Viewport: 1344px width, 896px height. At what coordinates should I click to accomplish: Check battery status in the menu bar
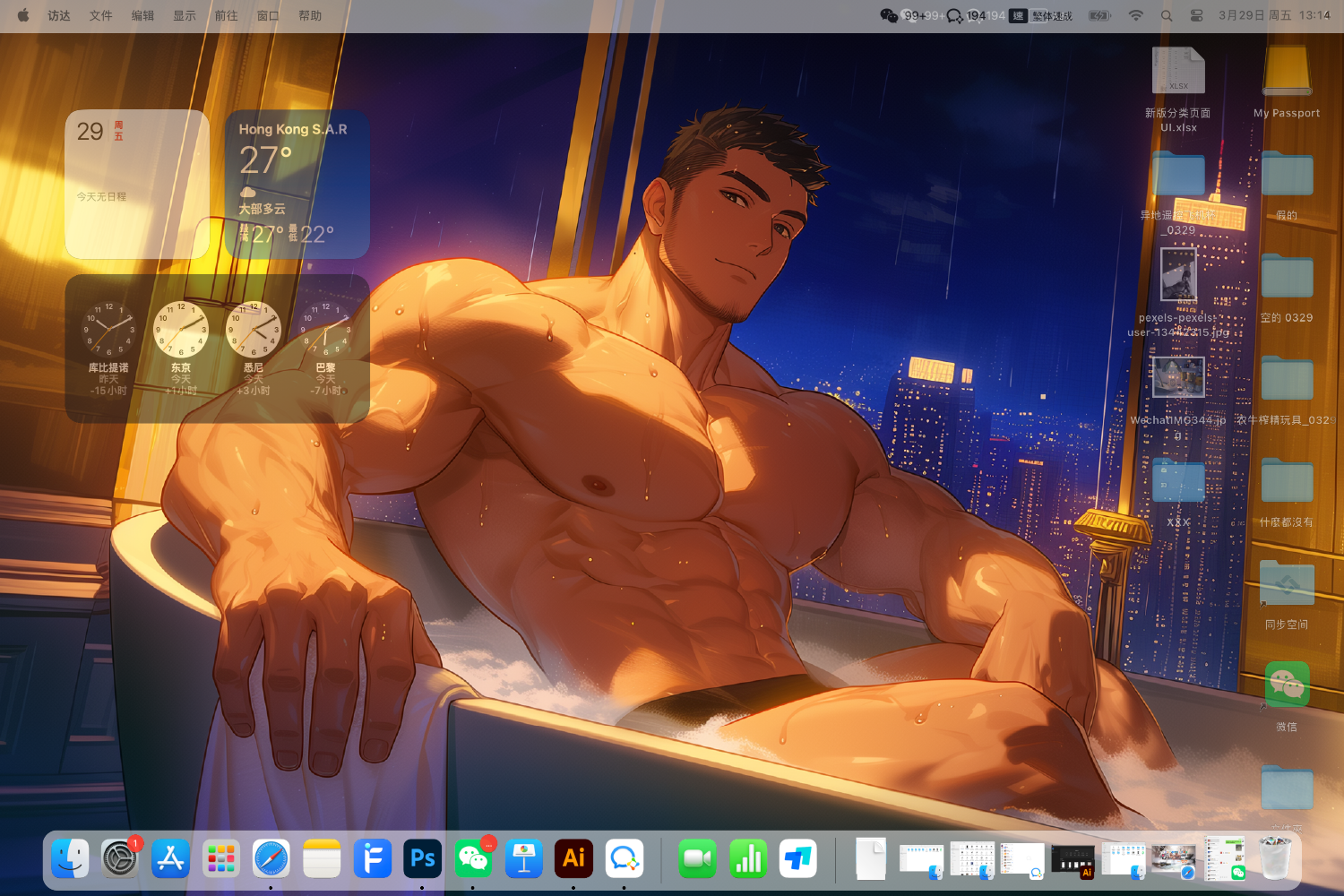[x=1099, y=15]
